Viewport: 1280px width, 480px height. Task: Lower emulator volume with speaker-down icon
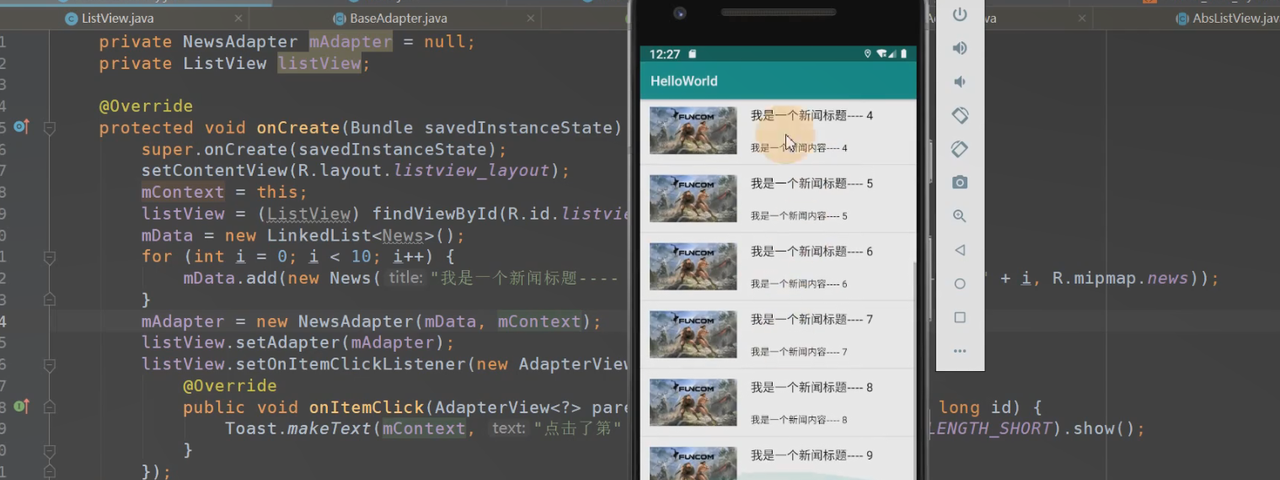pyautogui.click(x=960, y=82)
